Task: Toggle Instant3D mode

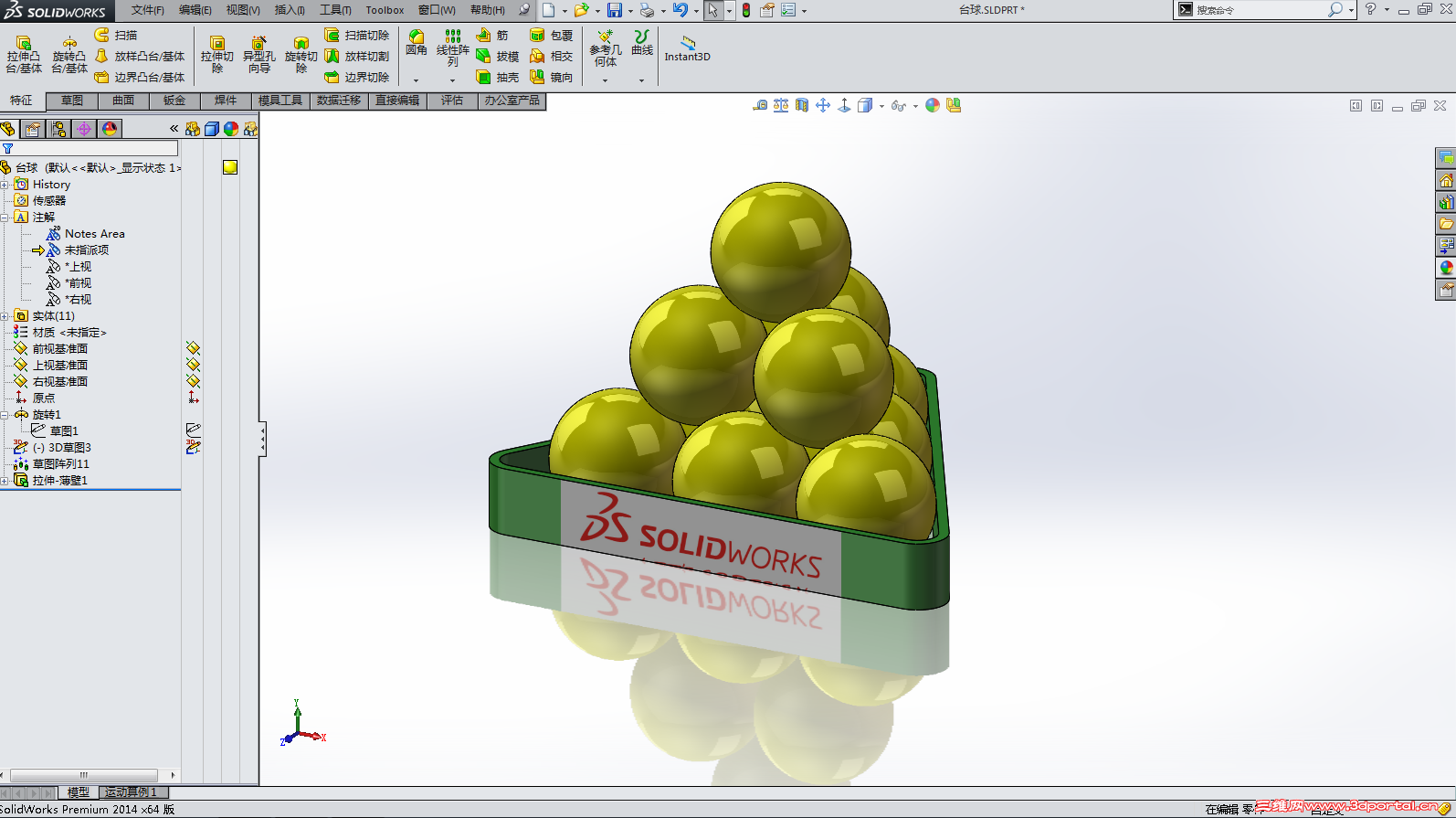Action: 687,48
